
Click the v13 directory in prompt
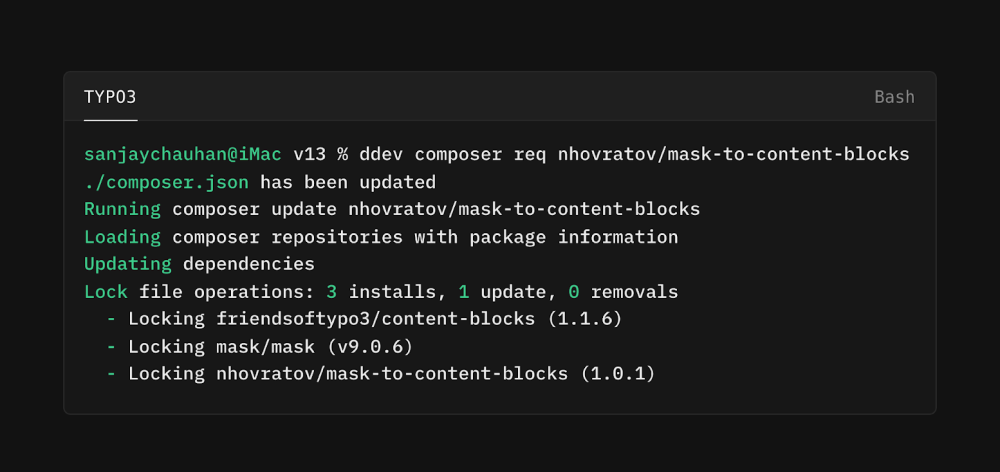(310, 155)
